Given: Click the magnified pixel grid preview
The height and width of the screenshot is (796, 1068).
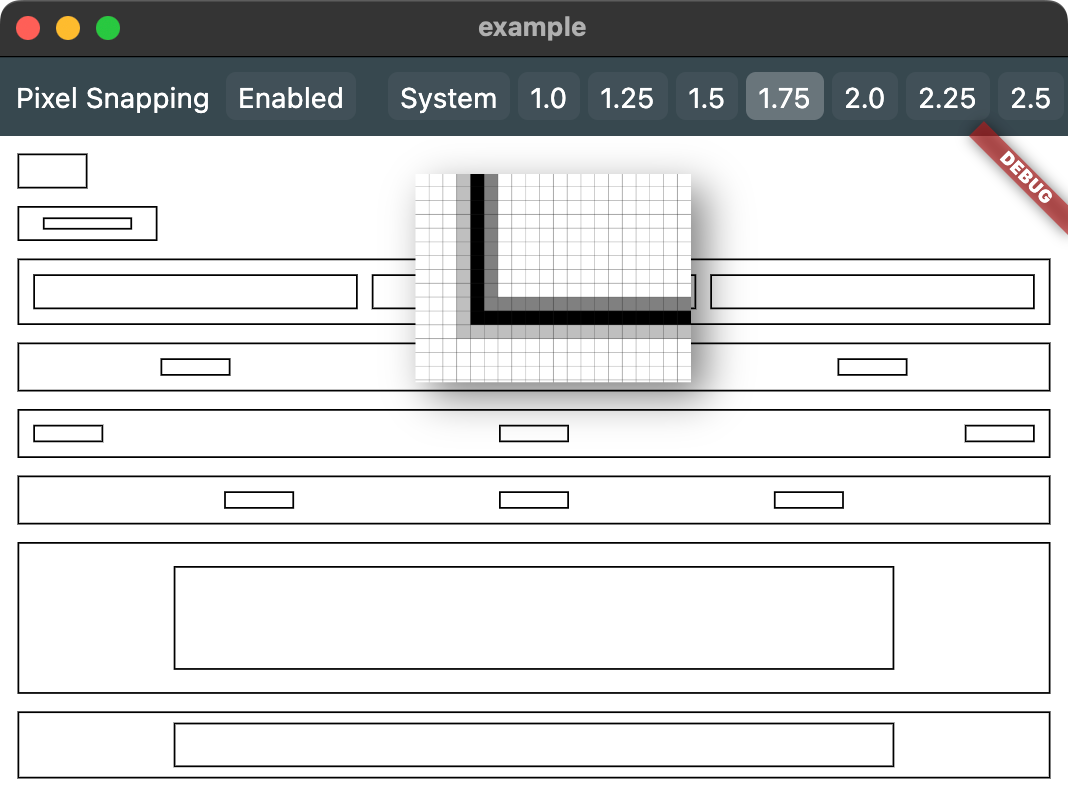Looking at the screenshot, I should (x=553, y=278).
